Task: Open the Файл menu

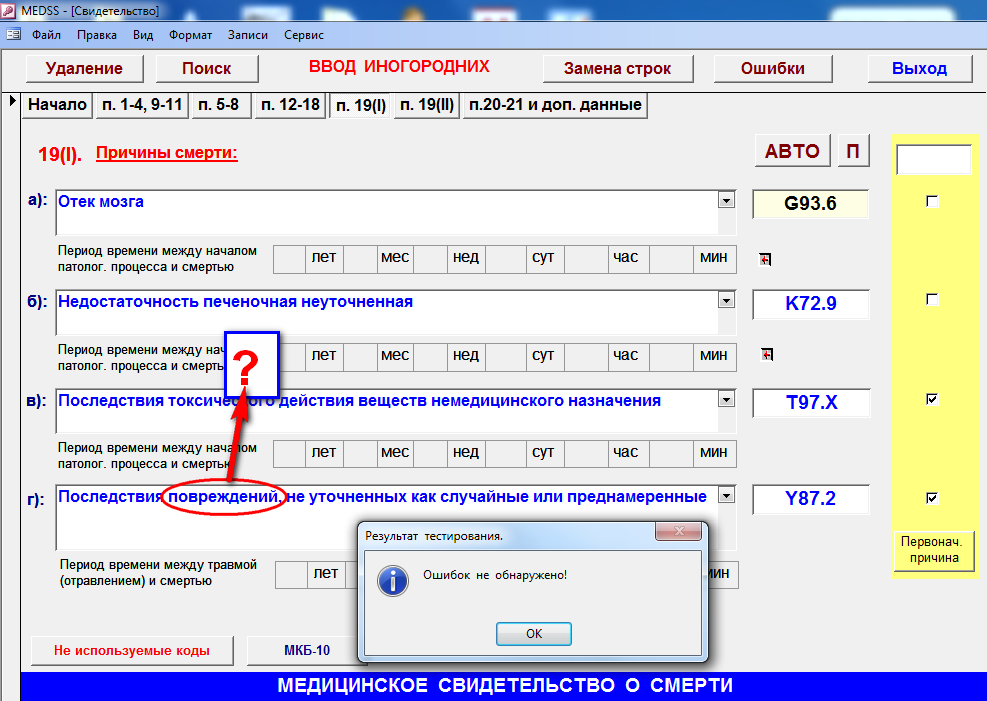Action: [47, 35]
